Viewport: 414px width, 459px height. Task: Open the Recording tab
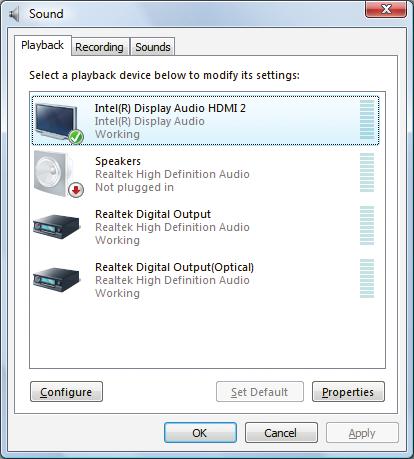(x=99, y=47)
